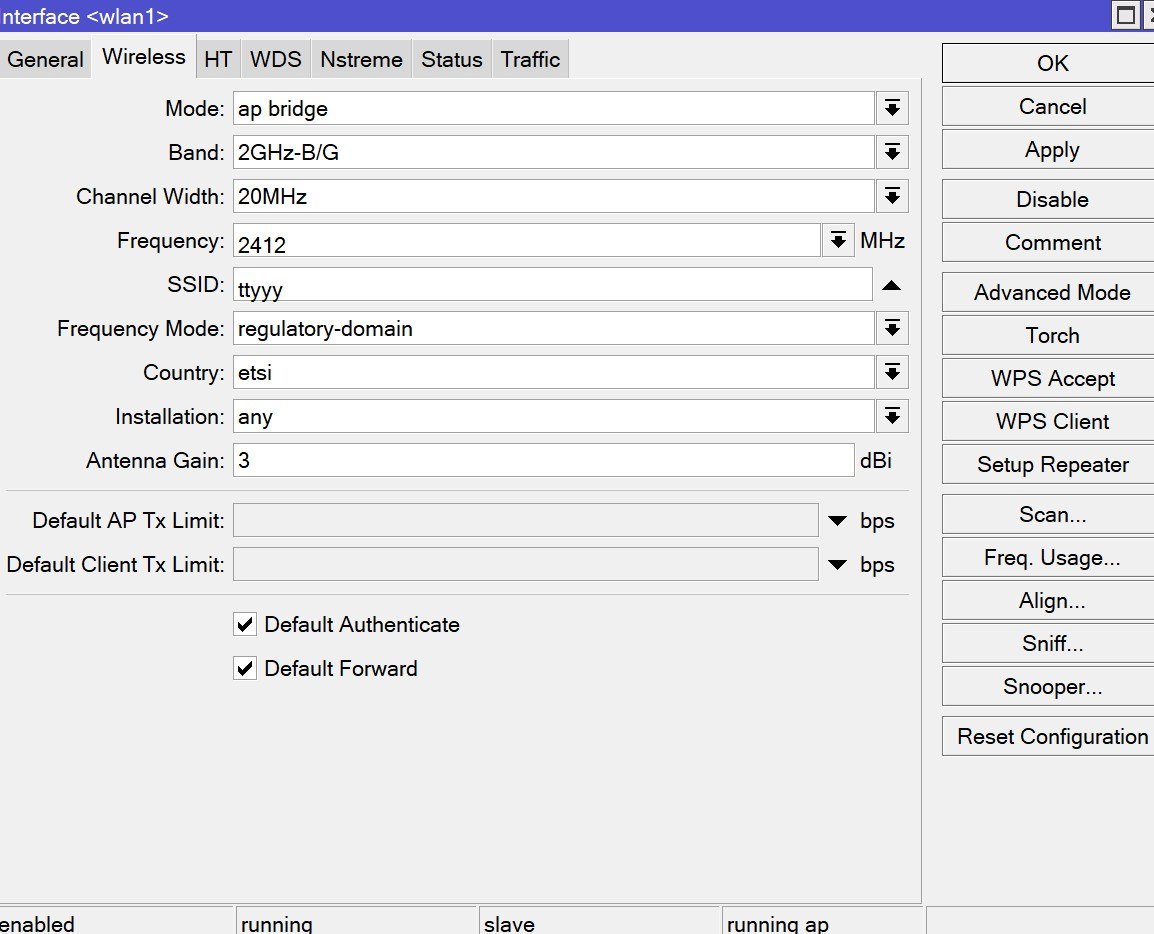
Task: Open the Band dropdown arrow
Action: (892, 152)
